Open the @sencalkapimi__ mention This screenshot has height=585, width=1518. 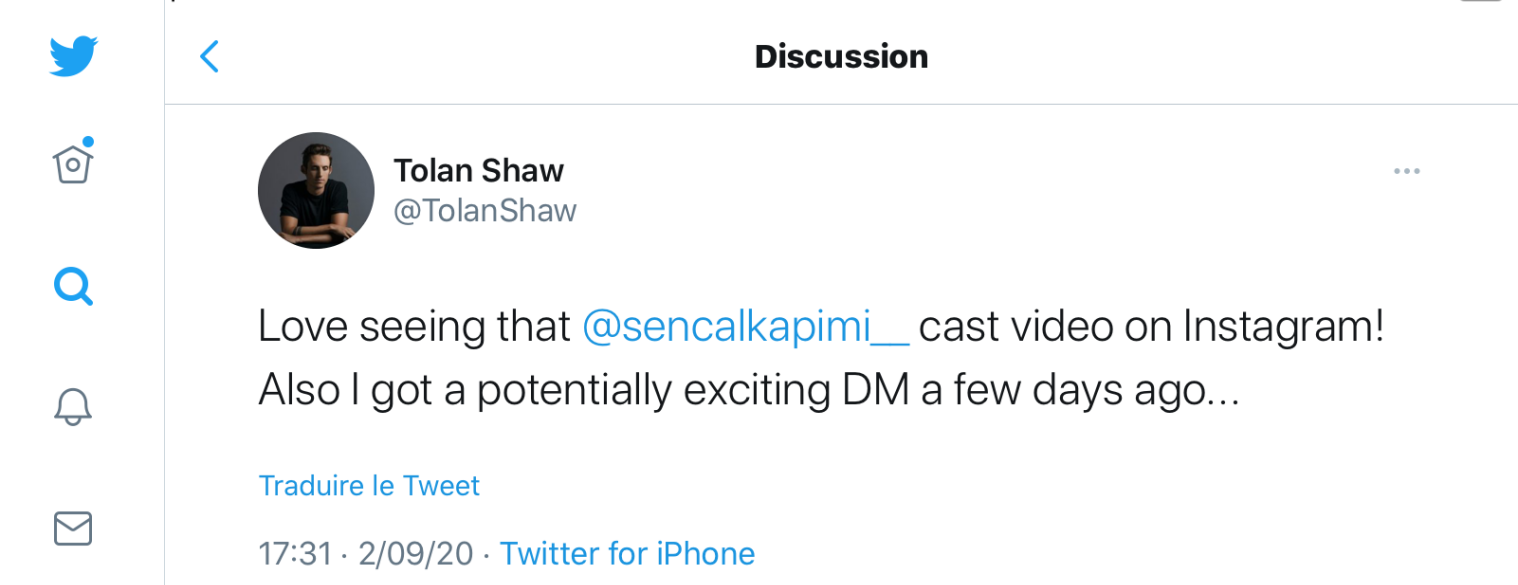[745, 327]
